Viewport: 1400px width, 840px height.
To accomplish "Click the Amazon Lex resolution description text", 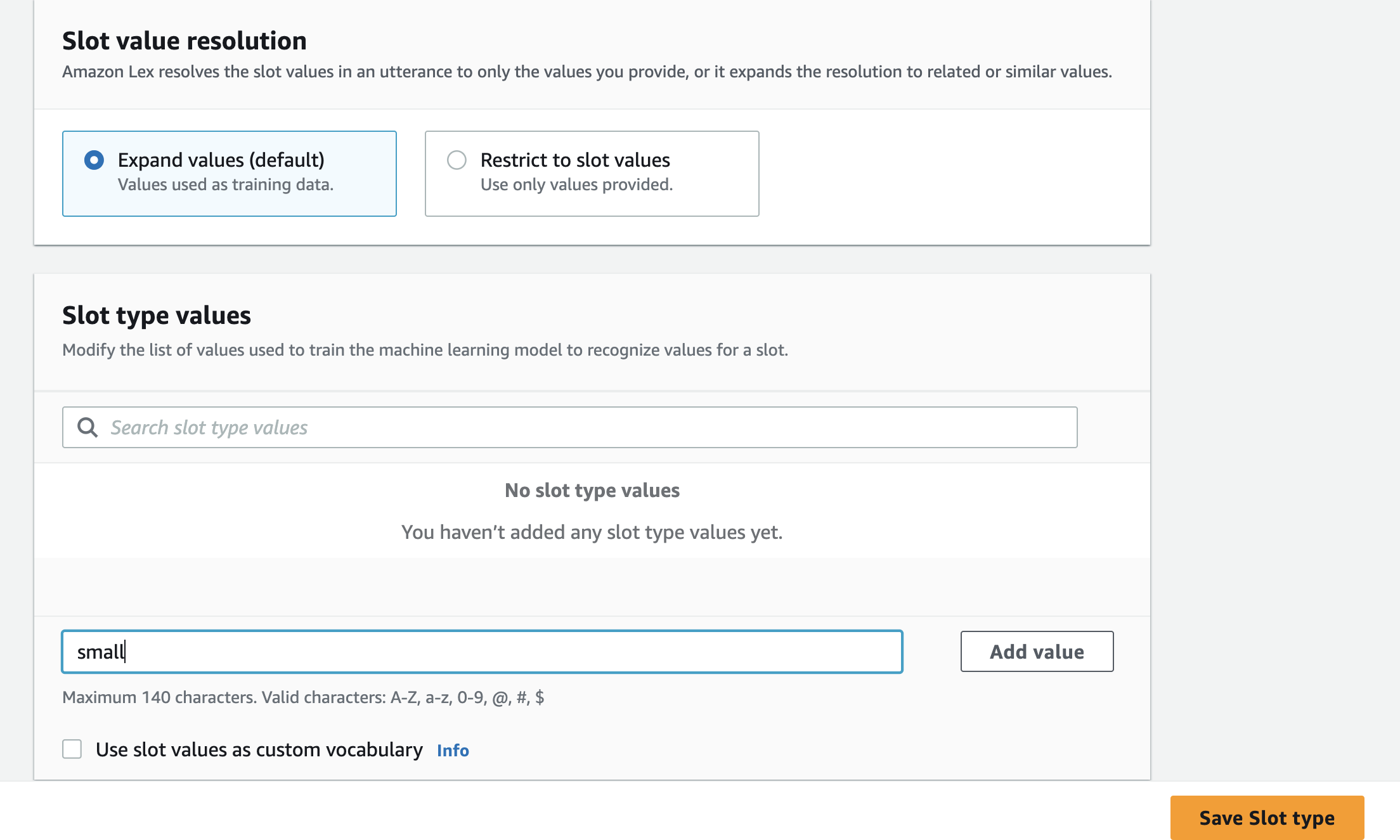I will pos(587,72).
